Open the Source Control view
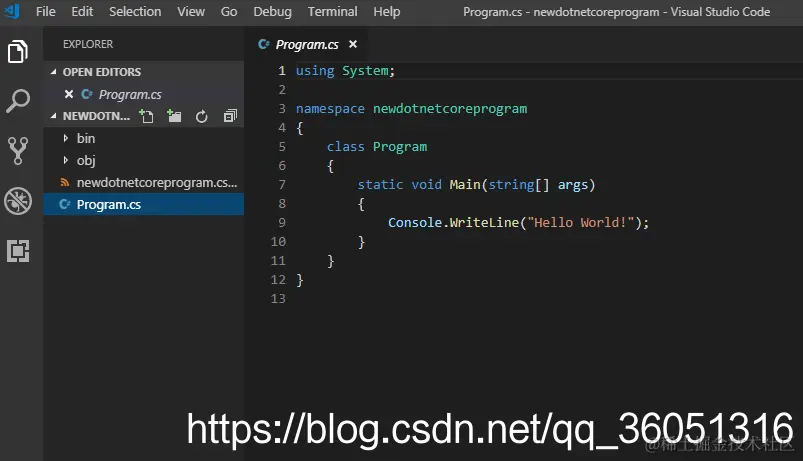This screenshot has height=461, width=803. [18, 151]
